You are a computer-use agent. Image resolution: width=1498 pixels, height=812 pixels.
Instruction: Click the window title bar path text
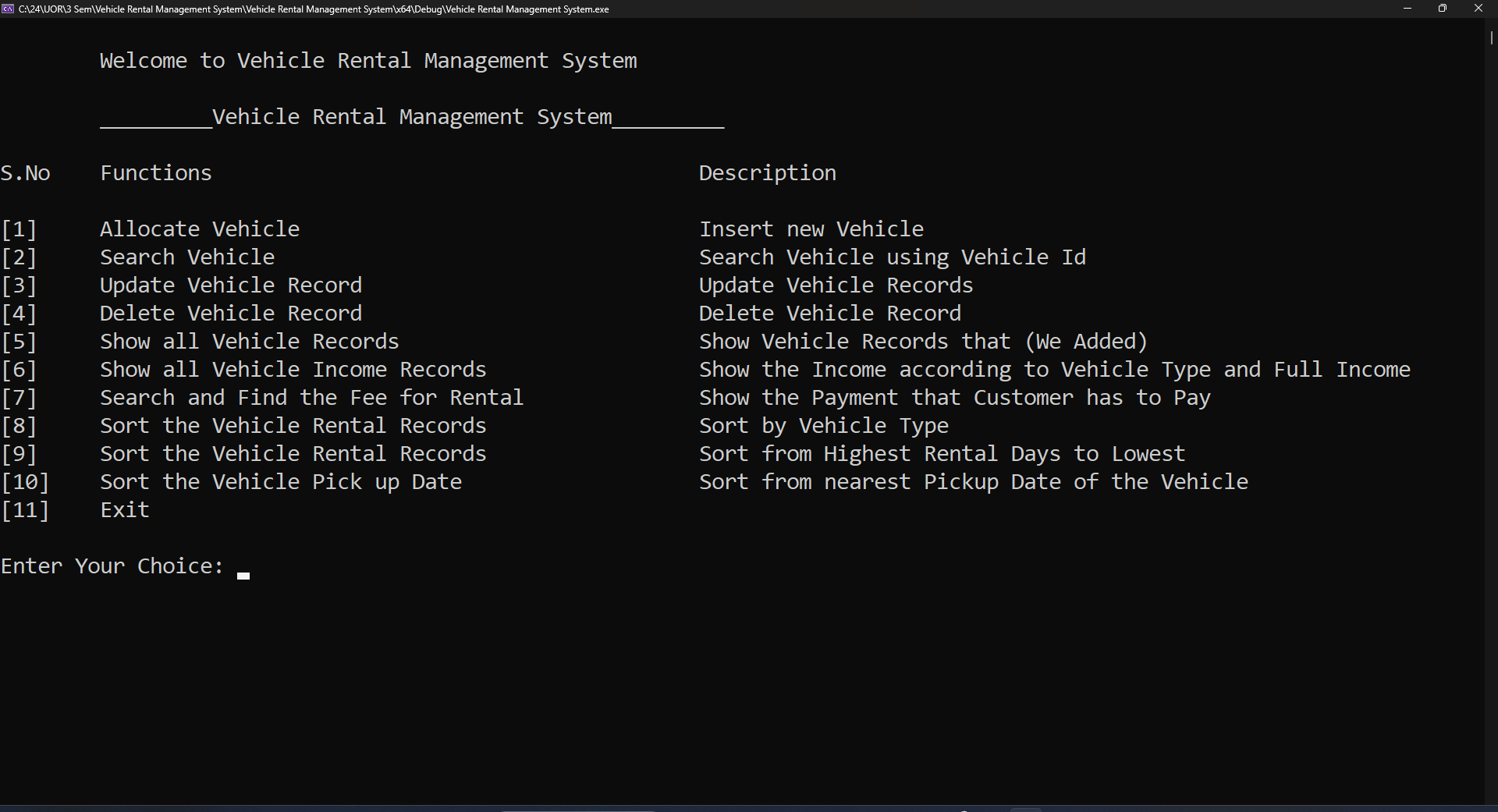[312, 9]
